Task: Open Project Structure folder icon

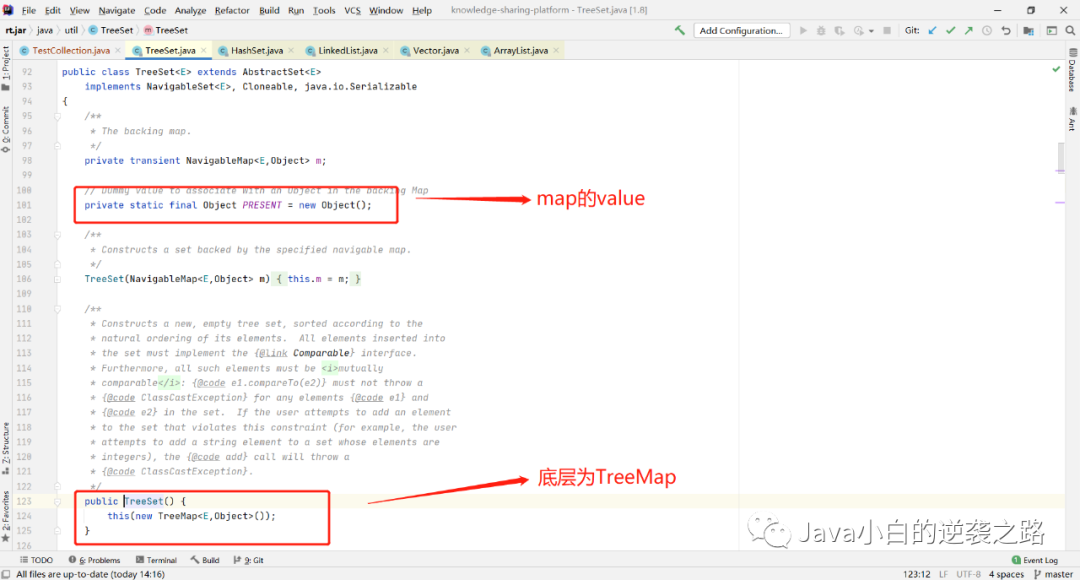Action: [1028, 30]
